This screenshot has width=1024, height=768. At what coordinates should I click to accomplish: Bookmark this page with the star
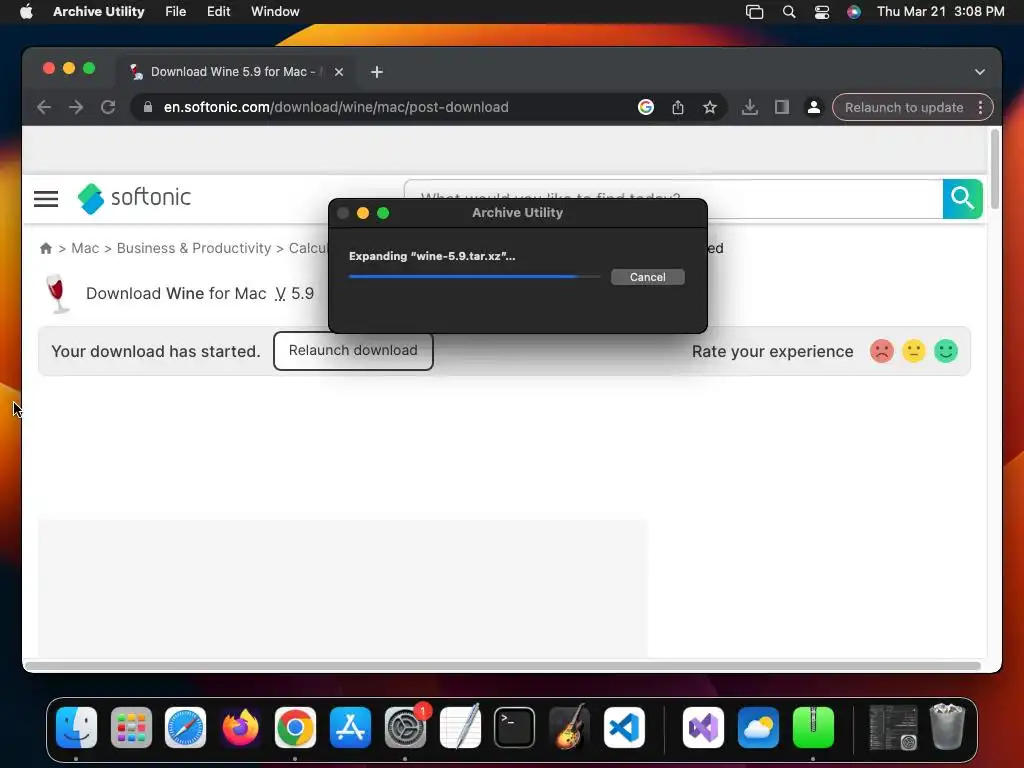(709, 107)
